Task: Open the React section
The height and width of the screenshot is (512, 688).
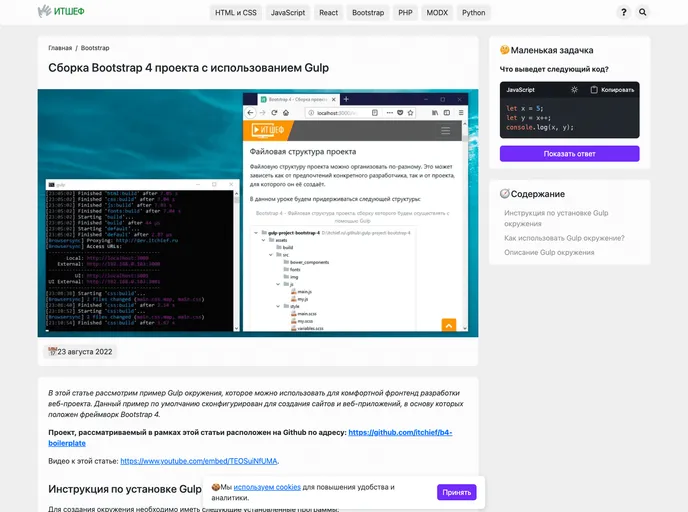Action: coord(329,13)
